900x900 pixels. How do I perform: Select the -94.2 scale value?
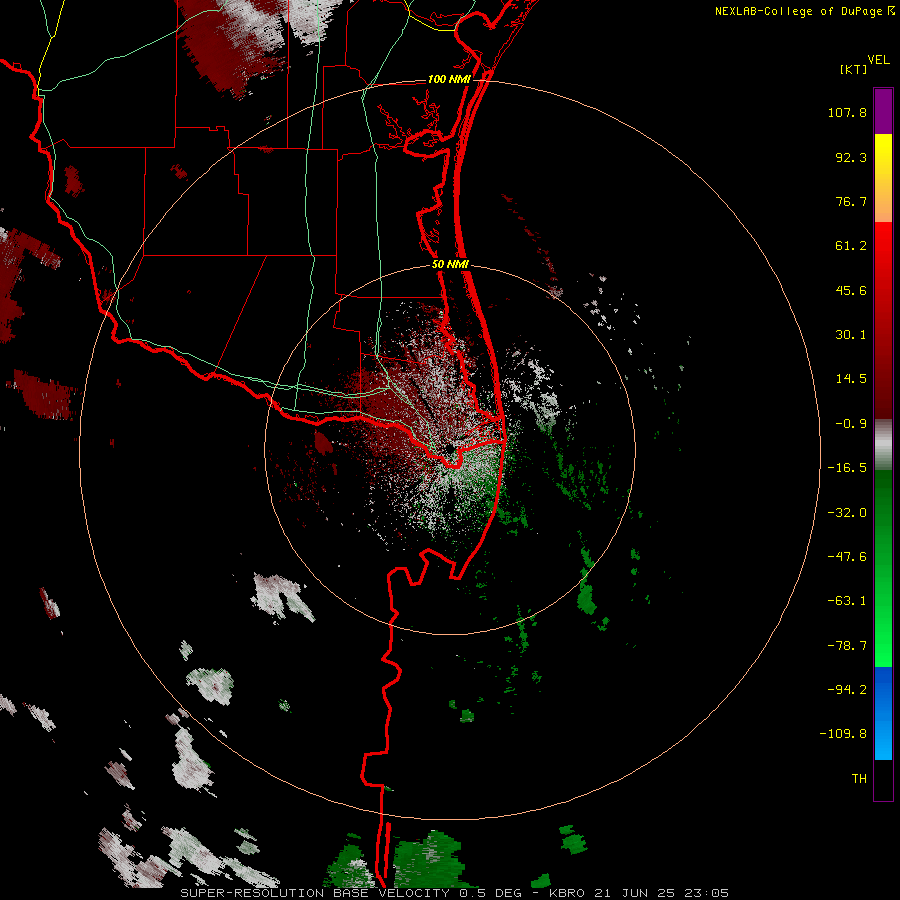pos(847,689)
